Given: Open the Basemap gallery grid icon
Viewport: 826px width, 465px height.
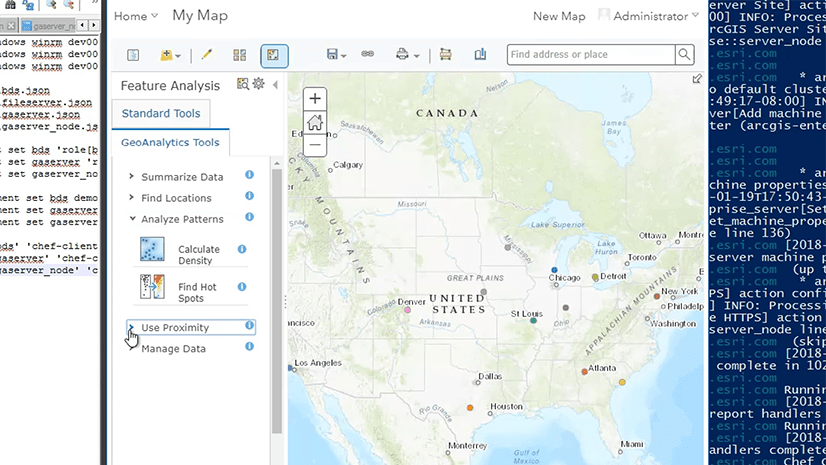Looking at the screenshot, I should 240,55.
